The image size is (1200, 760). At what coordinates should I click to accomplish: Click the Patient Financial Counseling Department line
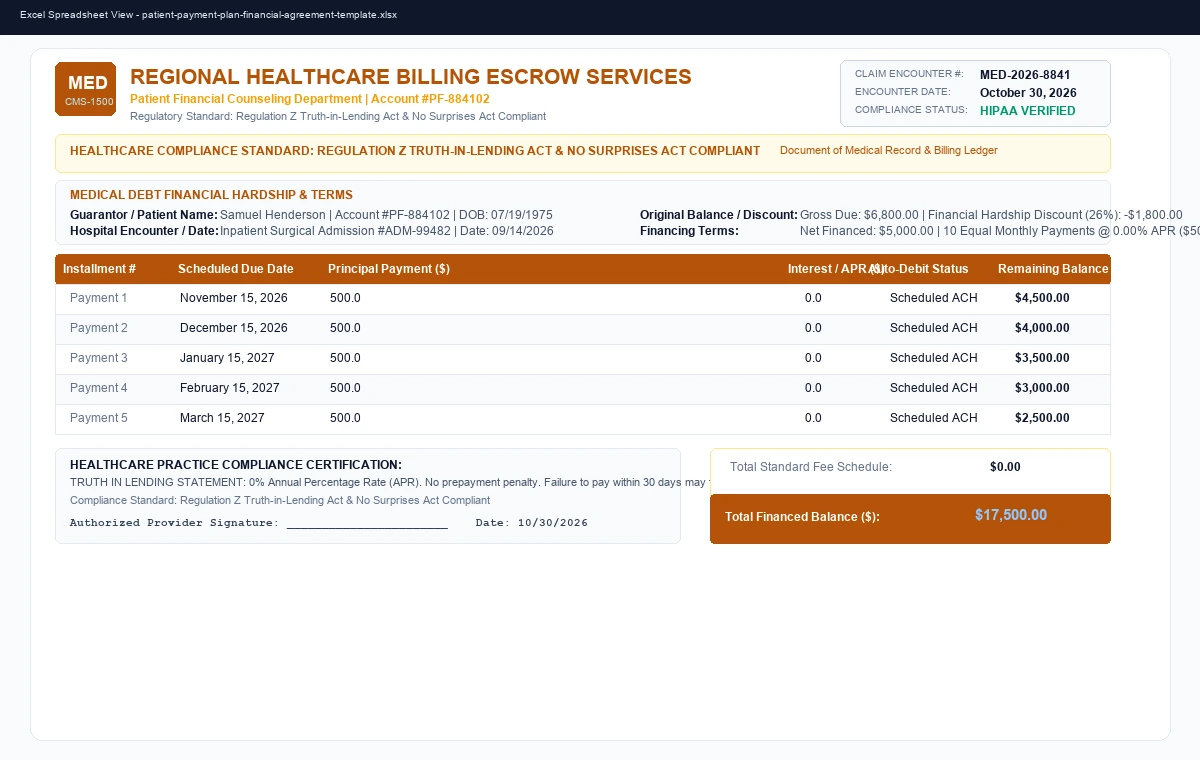(310, 99)
